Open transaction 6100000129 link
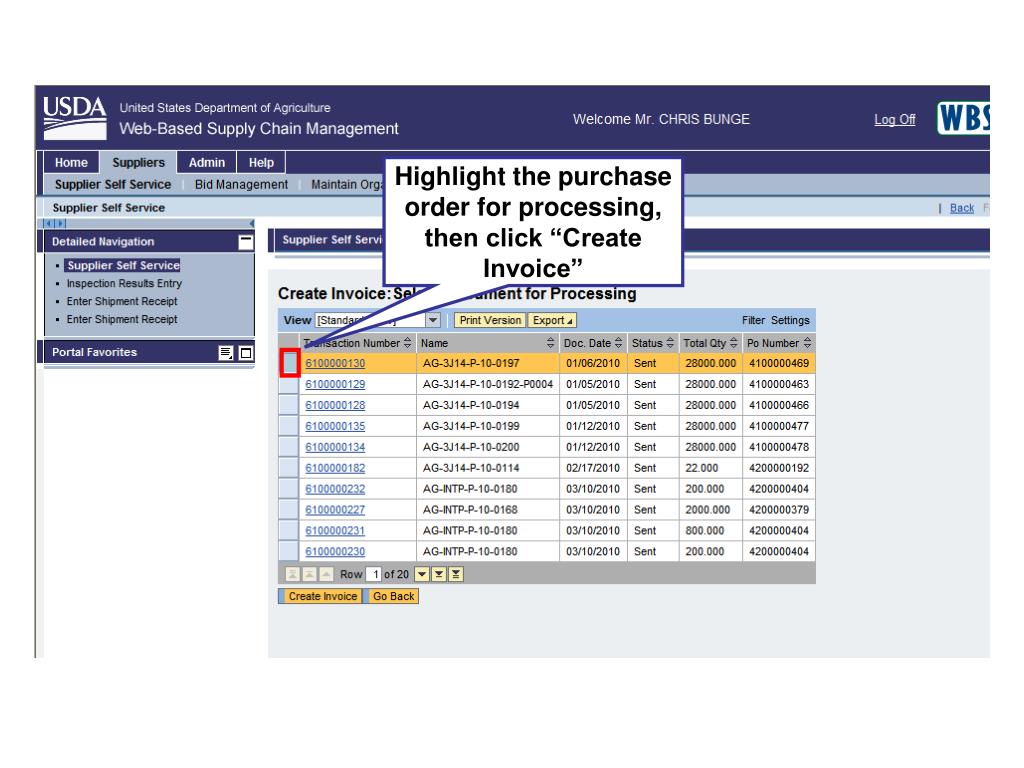Screen dimensions: 1024x768 click(x=335, y=384)
